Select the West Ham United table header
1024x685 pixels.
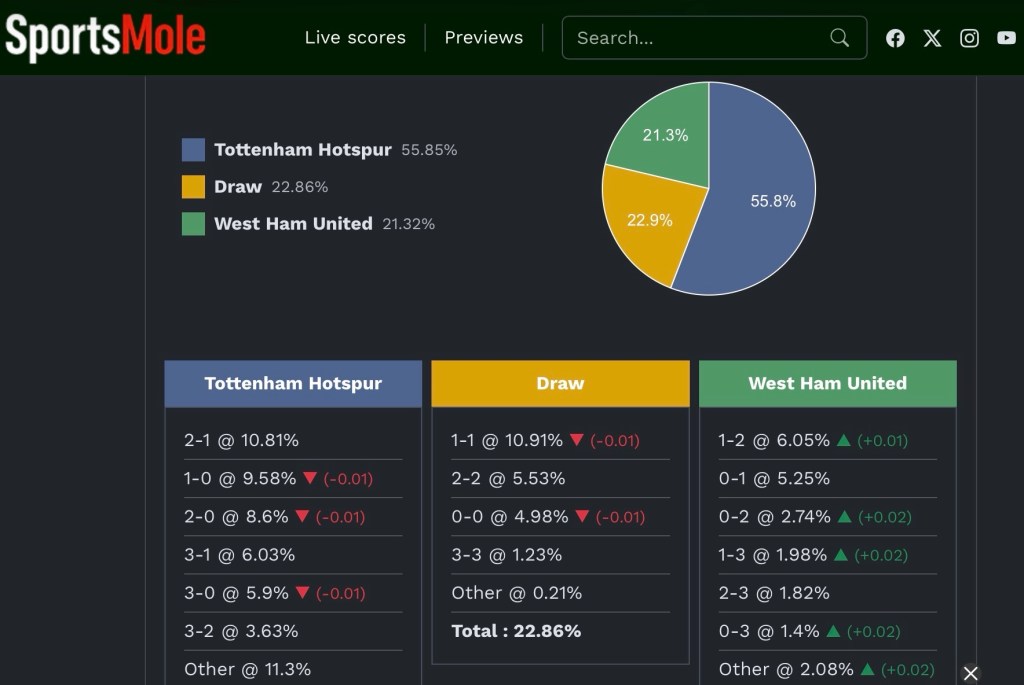827,384
